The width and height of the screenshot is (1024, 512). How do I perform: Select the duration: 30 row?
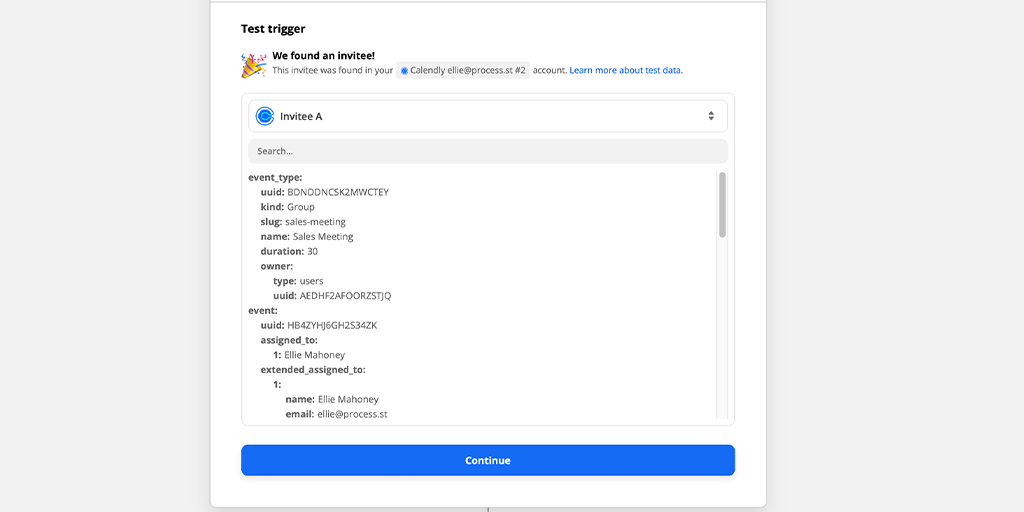[289, 251]
